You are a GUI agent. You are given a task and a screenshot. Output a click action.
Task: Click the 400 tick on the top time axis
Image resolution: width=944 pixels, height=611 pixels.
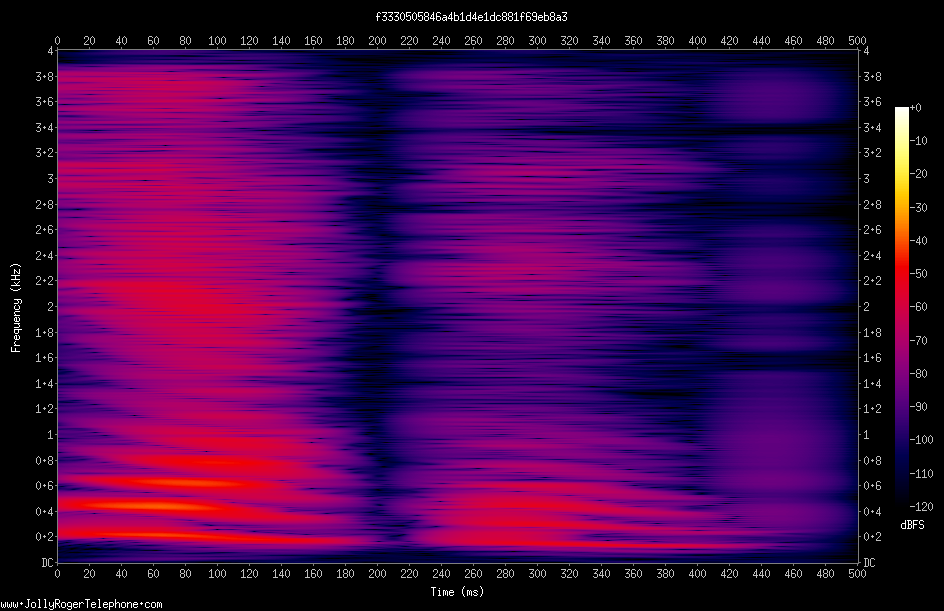[697, 41]
